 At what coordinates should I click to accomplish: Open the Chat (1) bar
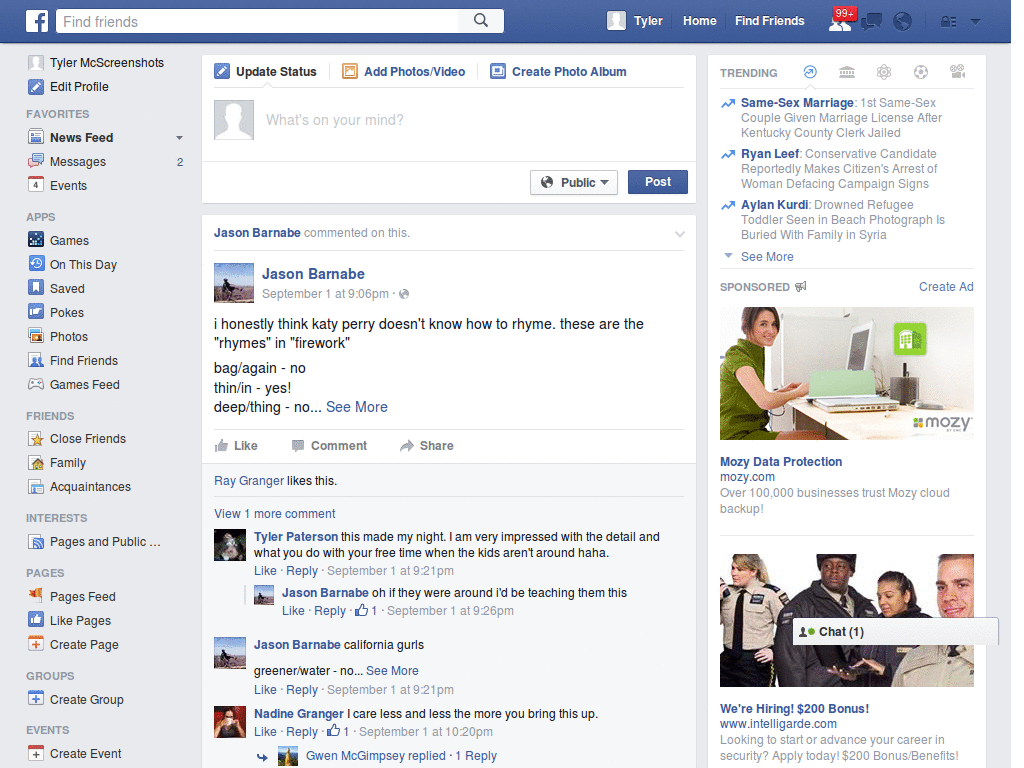point(895,632)
